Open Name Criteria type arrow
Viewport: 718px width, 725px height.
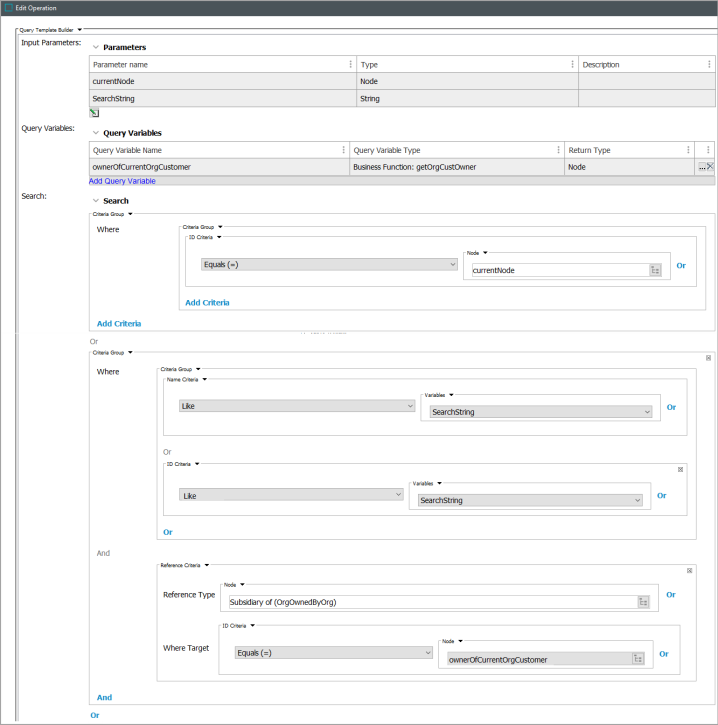[205, 380]
